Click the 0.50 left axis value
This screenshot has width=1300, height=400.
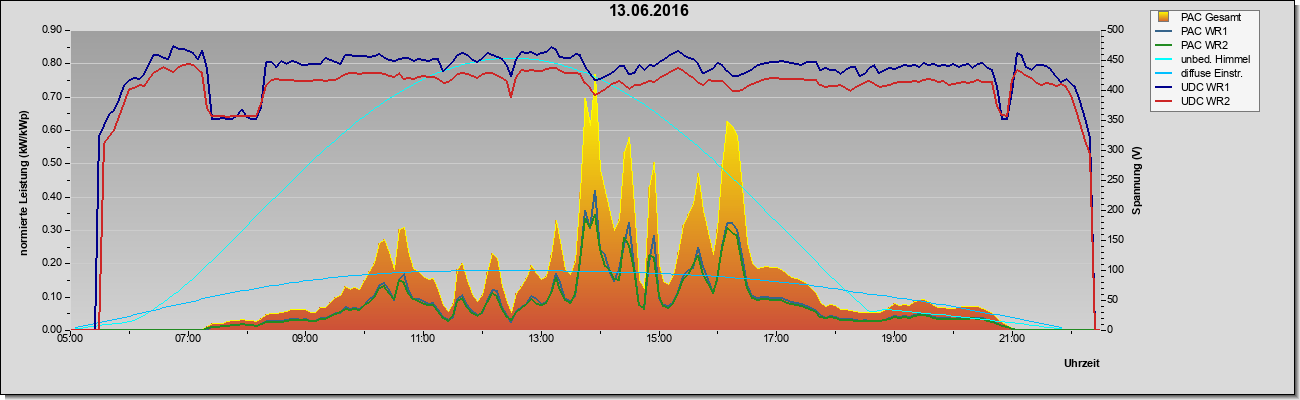pos(51,163)
